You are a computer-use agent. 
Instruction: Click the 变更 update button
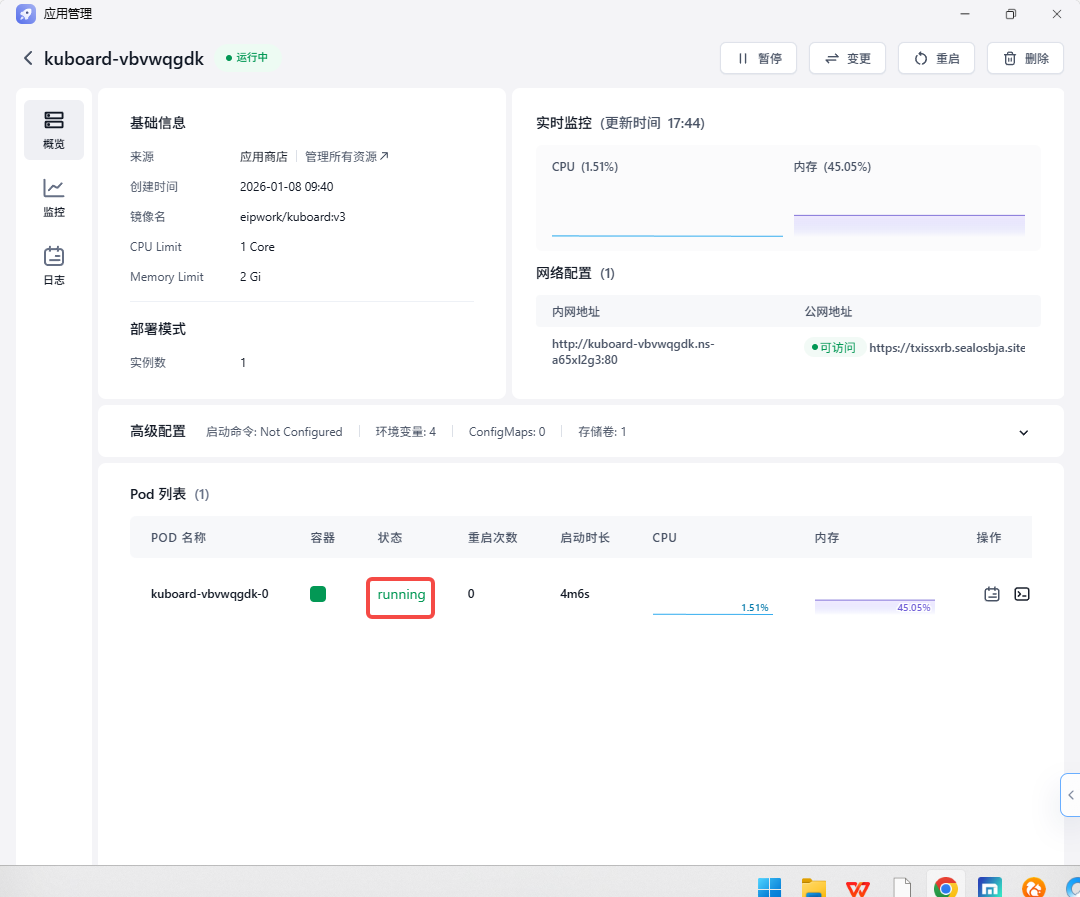(x=847, y=59)
